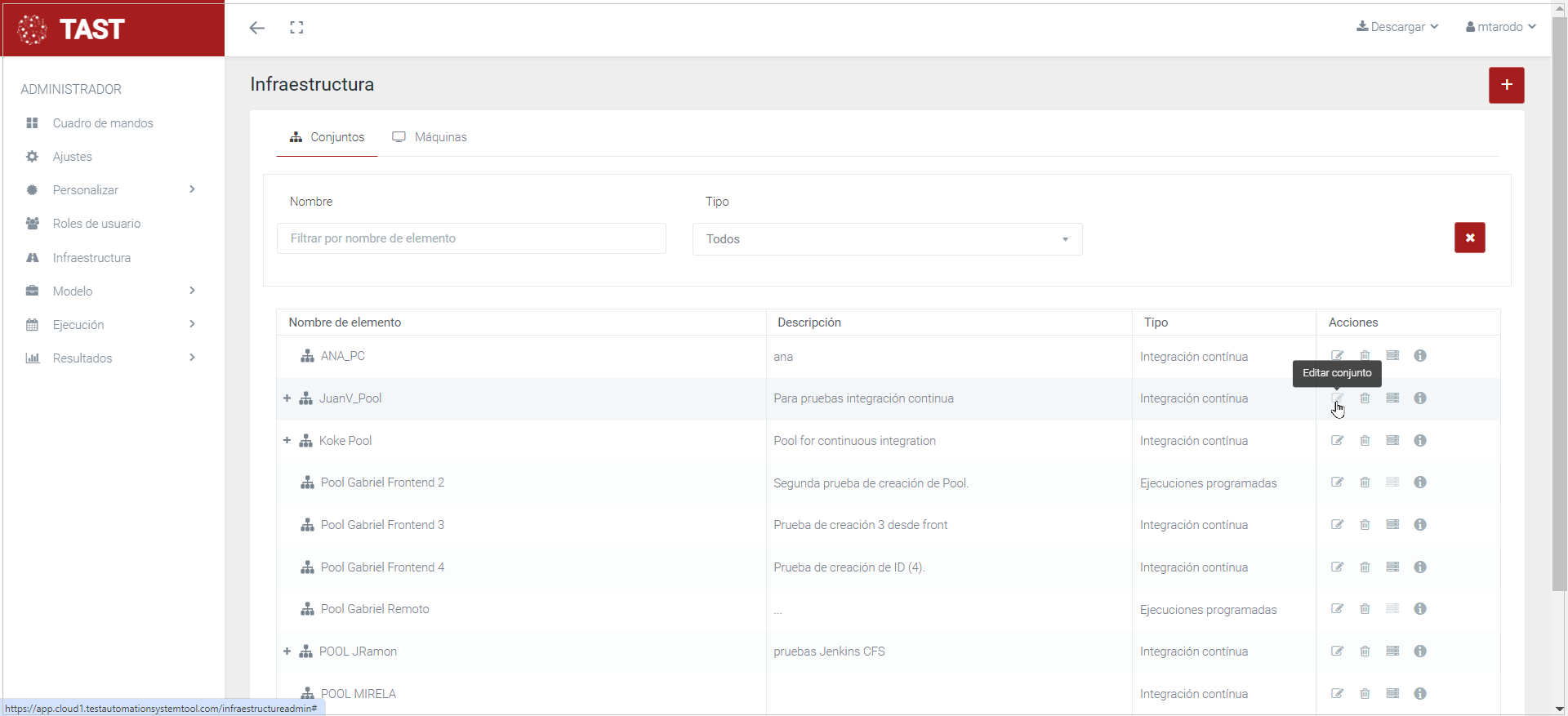The height and width of the screenshot is (716, 1568).
Task: Expand the JuanV_Pool tree row
Action: (x=287, y=398)
